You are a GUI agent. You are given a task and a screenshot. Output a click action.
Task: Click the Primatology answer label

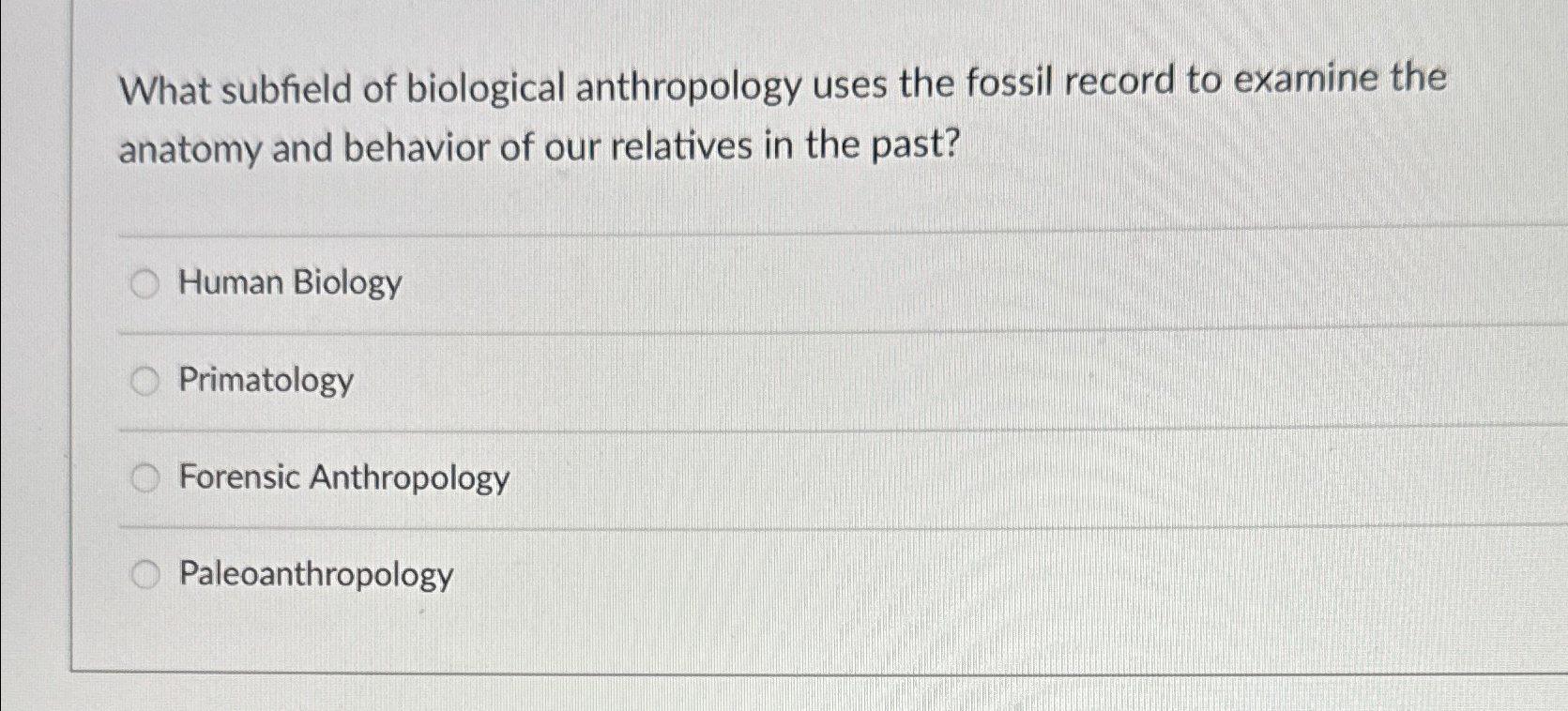(x=265, y=382)
